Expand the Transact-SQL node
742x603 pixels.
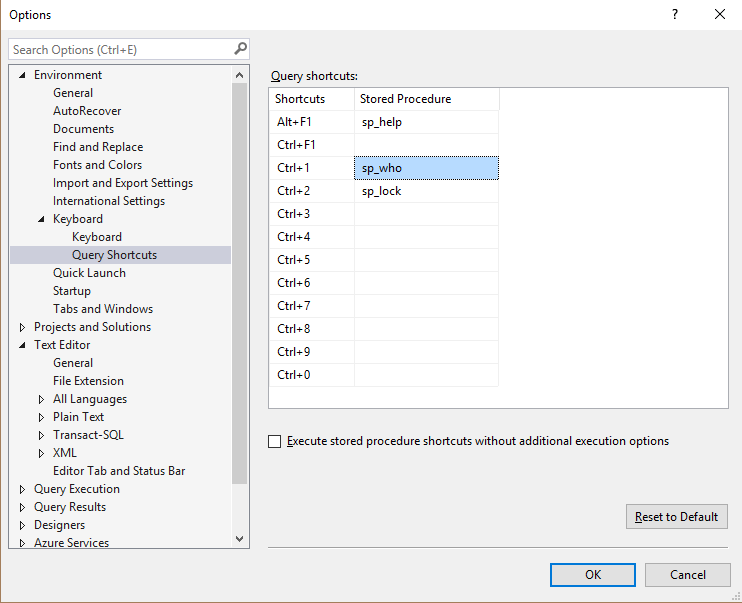[42, 435]
